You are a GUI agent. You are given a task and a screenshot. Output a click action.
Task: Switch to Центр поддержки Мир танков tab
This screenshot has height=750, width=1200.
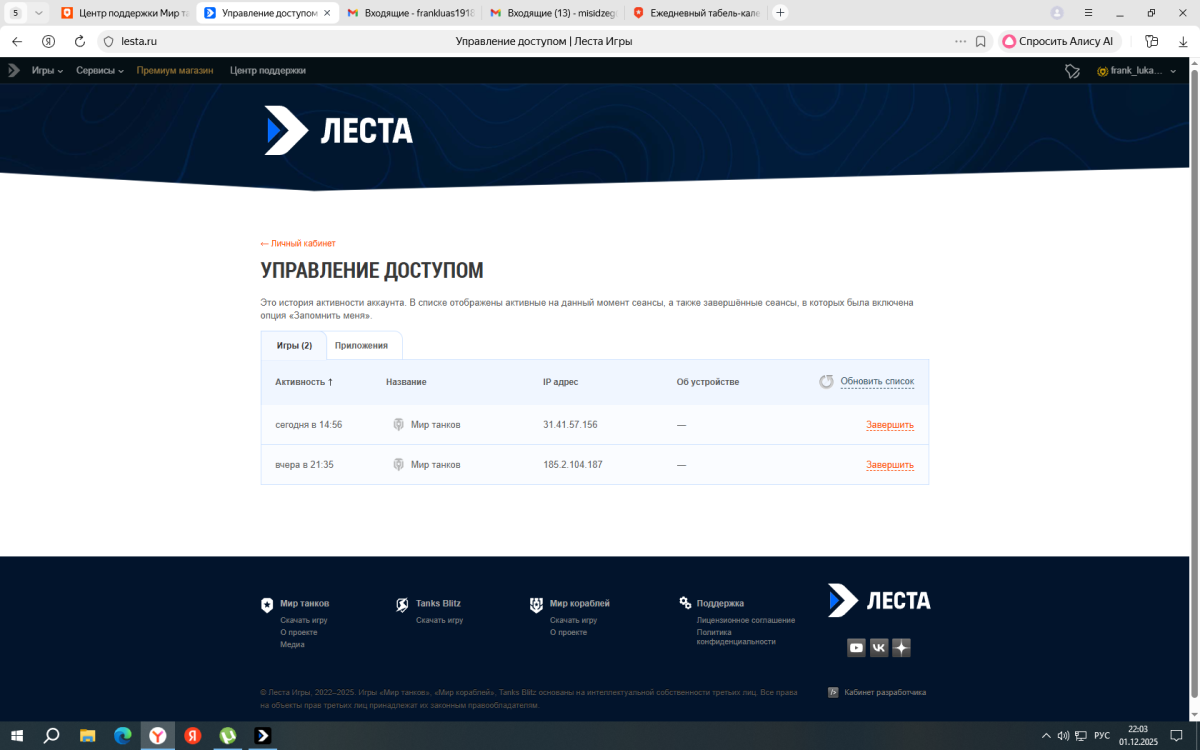tap(125, 13)
